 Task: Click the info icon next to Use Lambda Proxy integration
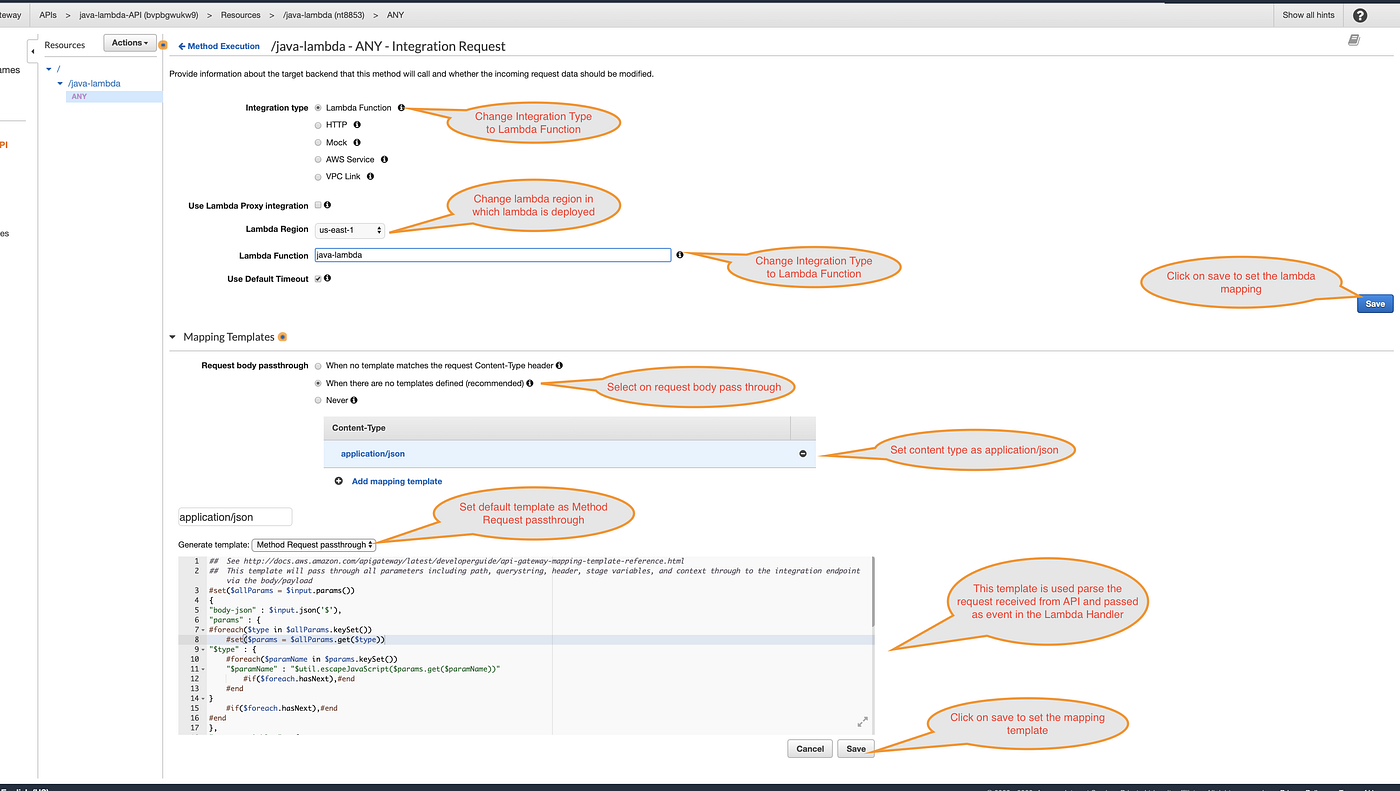pos(326,205)
